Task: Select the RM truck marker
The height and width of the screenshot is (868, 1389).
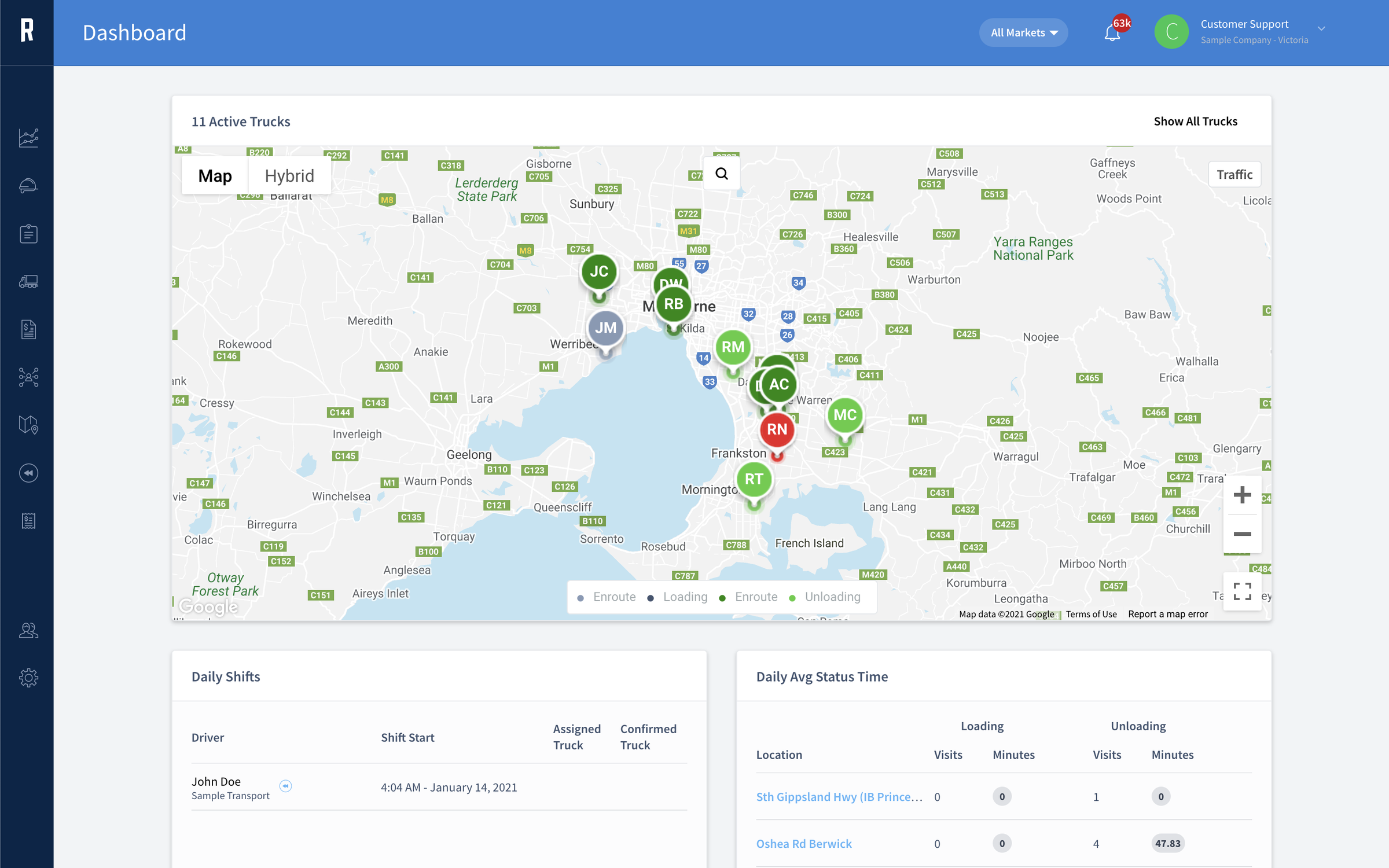Action: click(733, 347)
